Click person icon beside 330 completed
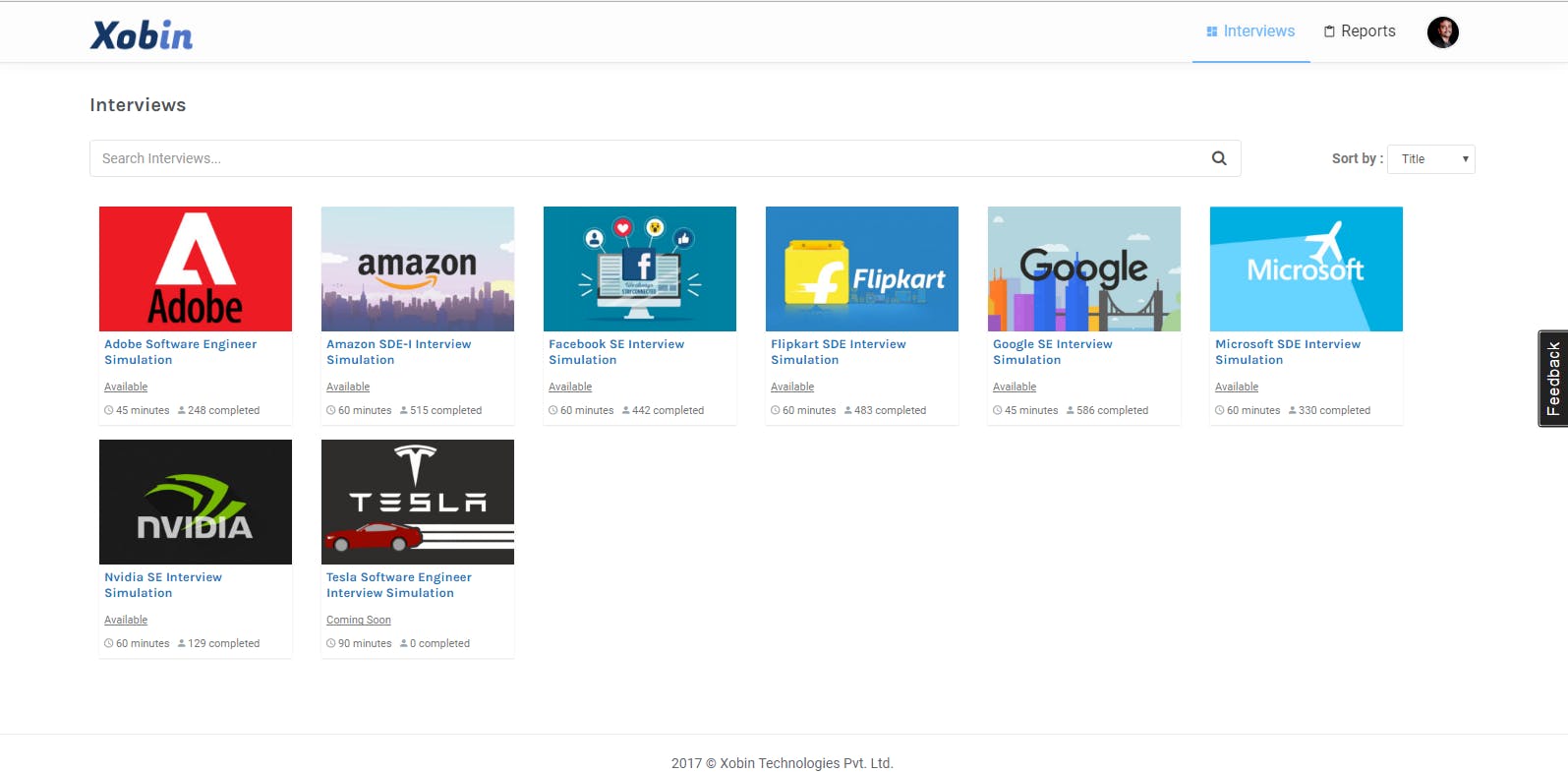Viewport: 1568px width, 774px height. coord(1293,410)
